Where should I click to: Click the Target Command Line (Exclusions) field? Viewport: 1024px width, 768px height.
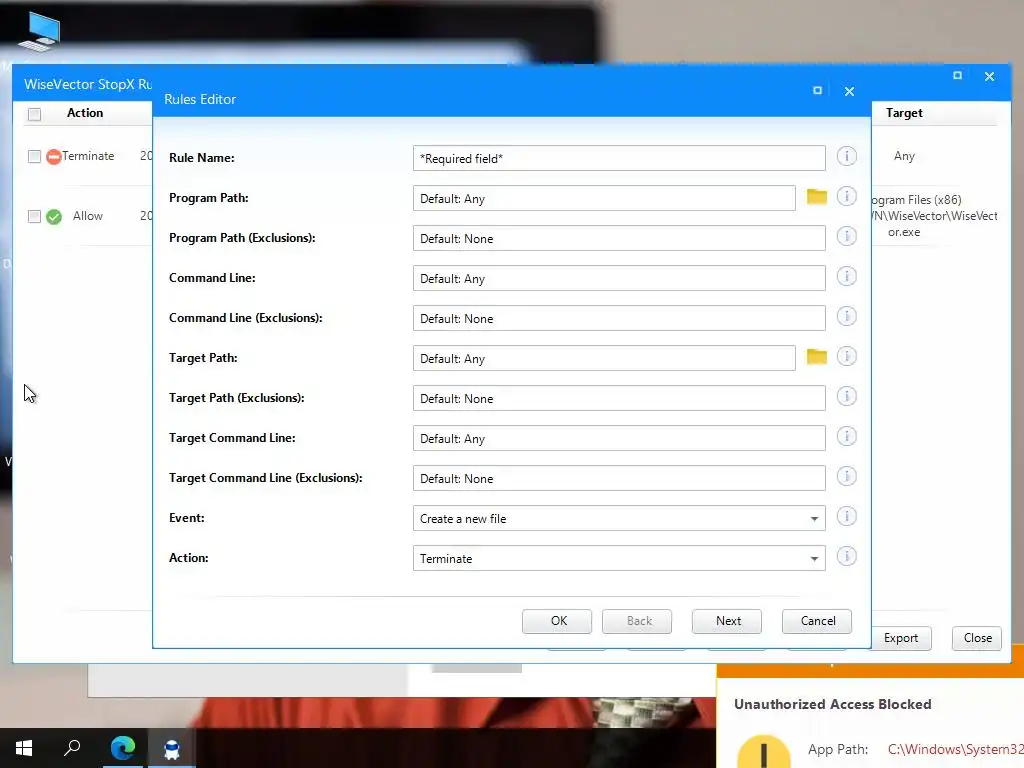[x=619, y=478]
